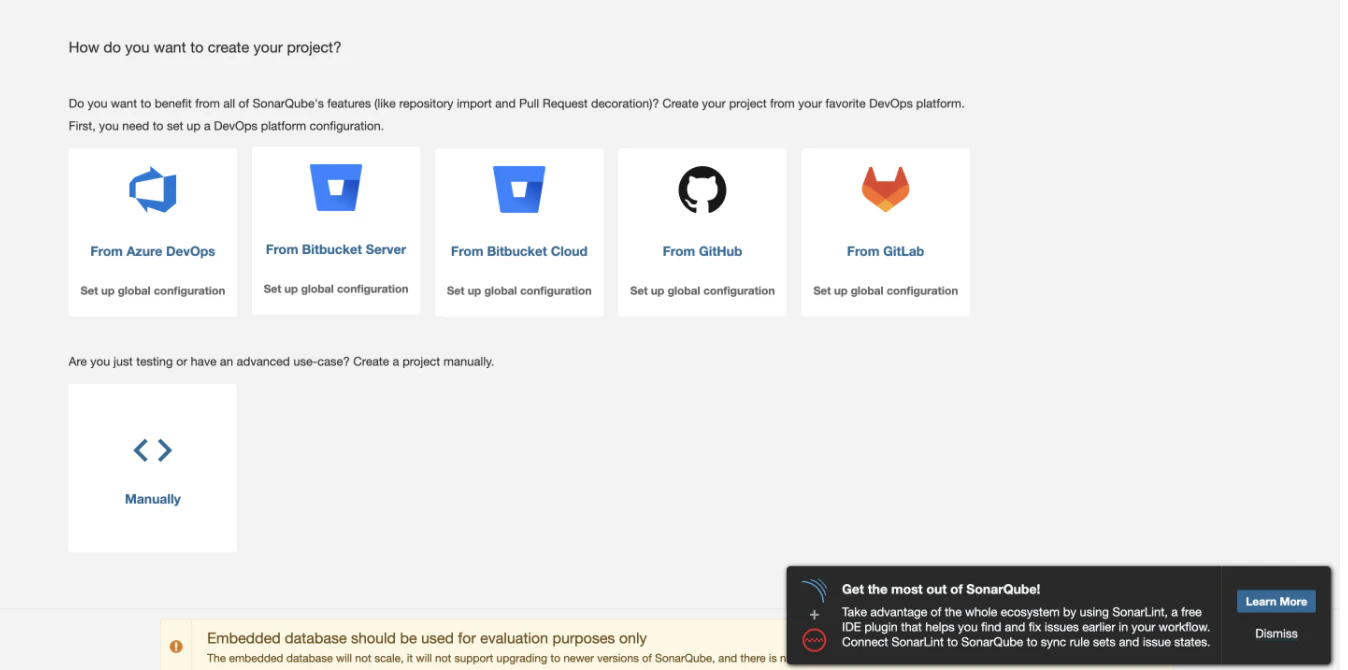1348x670 pixels.
Task: Click text 'First, you need to set up a DevOps platform configuration.'
Action: tap(226, 126)
